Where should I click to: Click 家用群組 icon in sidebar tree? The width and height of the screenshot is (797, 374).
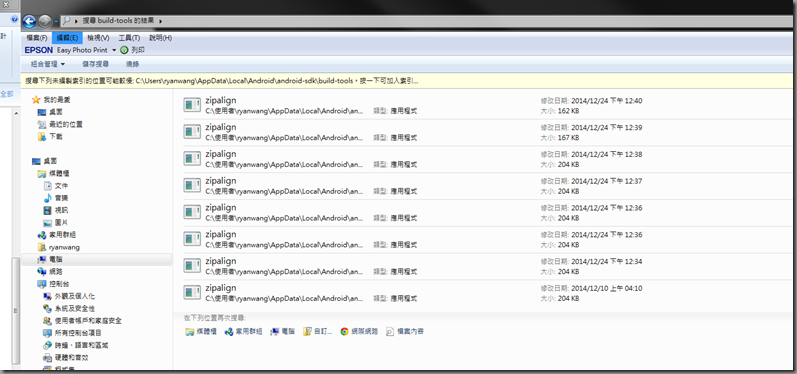click(x=42, y=235)
